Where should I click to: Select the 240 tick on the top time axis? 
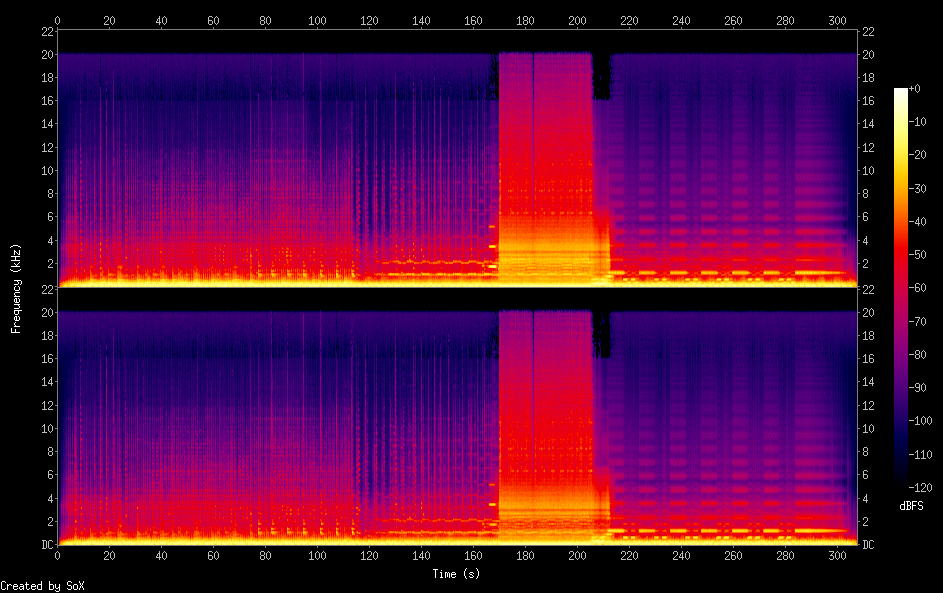[x=681, y=20]
